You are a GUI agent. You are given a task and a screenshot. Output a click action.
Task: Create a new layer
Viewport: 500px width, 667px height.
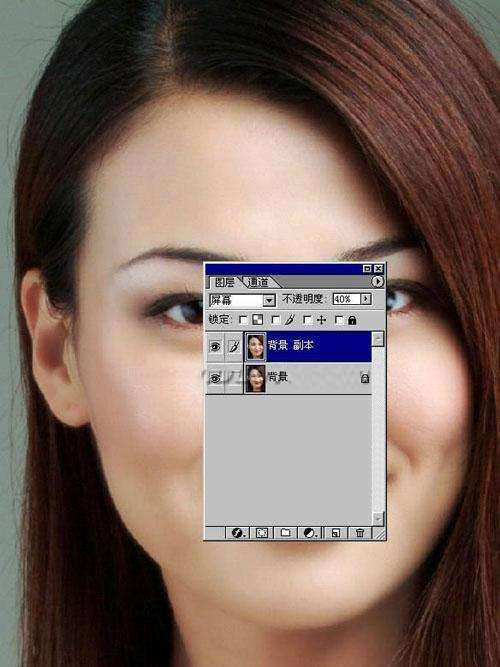[x=336, y=533]
